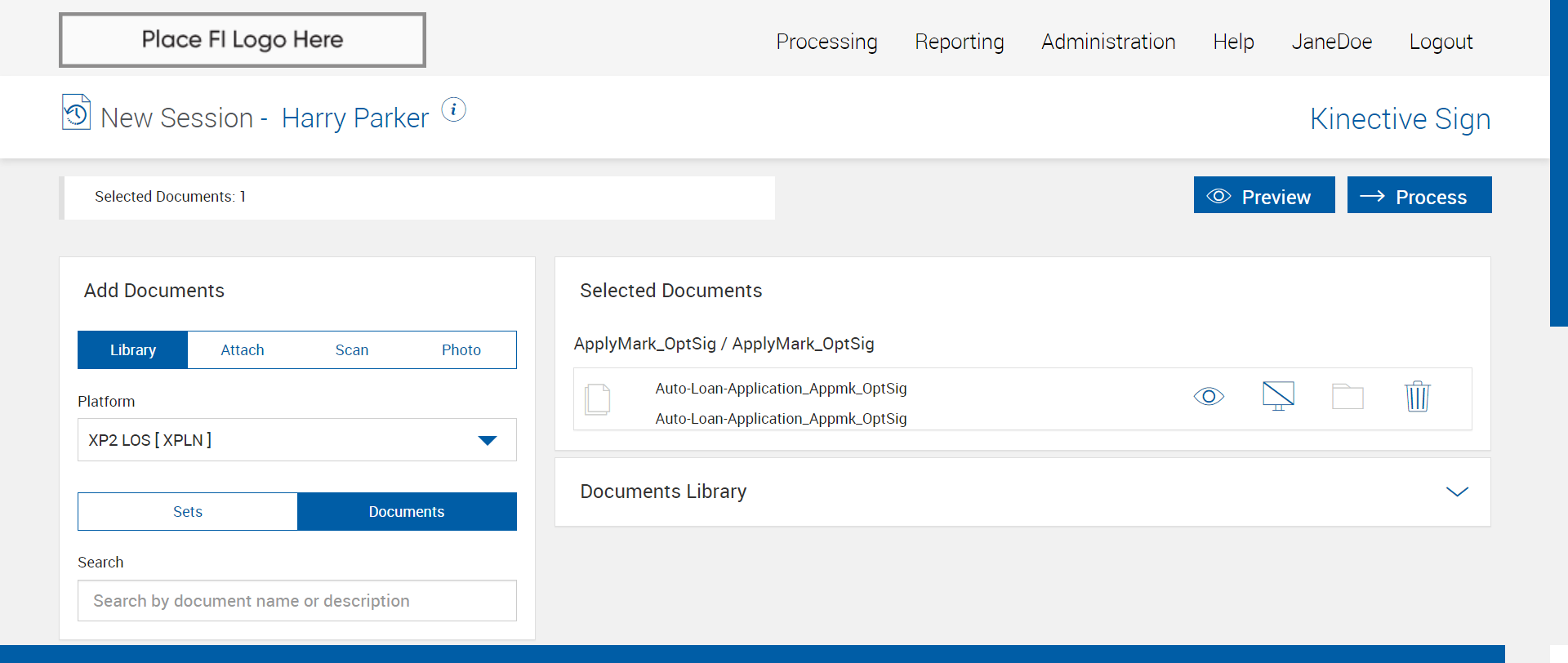Open the Platform dropdown XP2 LOS
The height and width of the screenshot is (663, 1568).
tap(296, 440)
